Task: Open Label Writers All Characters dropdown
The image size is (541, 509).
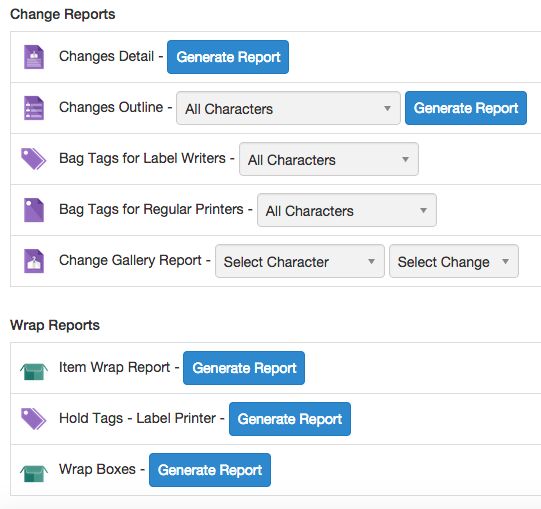Action: point(329,159)
